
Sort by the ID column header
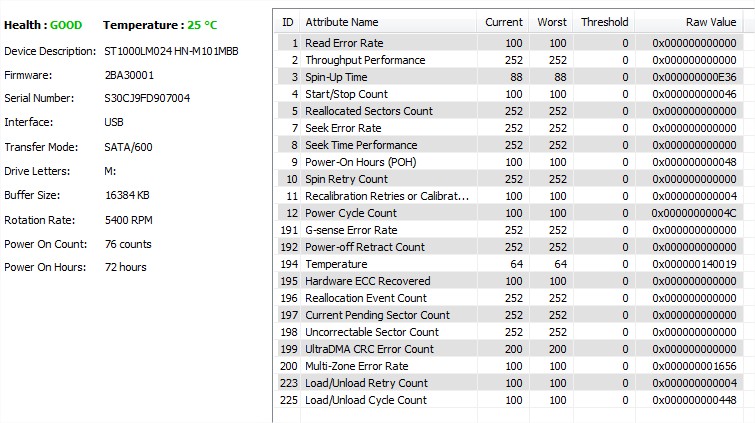click(288, 22)
